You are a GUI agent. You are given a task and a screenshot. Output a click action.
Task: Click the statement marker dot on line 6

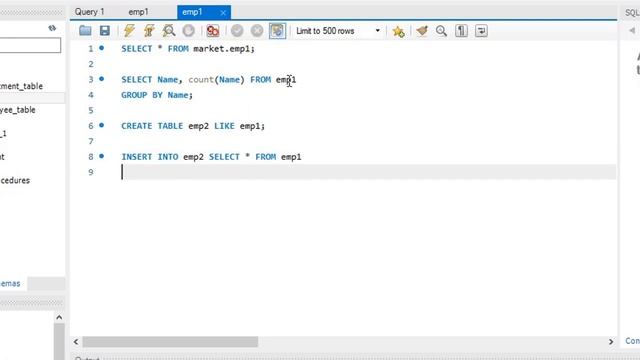tap(102, 125)
